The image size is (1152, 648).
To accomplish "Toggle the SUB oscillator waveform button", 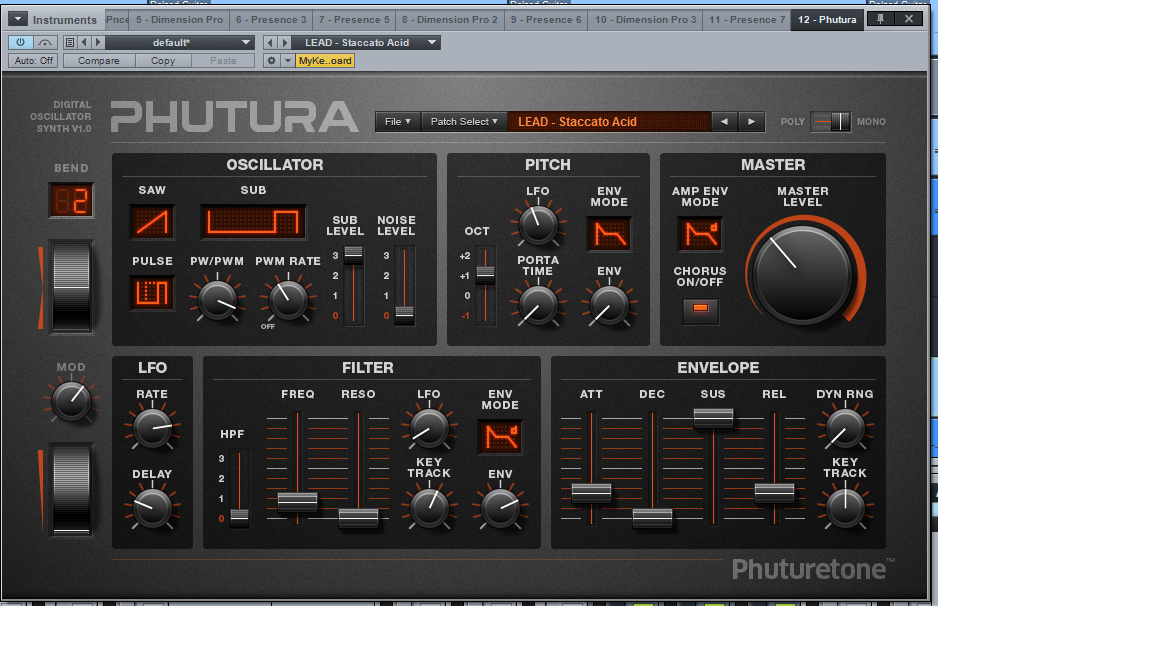I will tap(253, 222).
